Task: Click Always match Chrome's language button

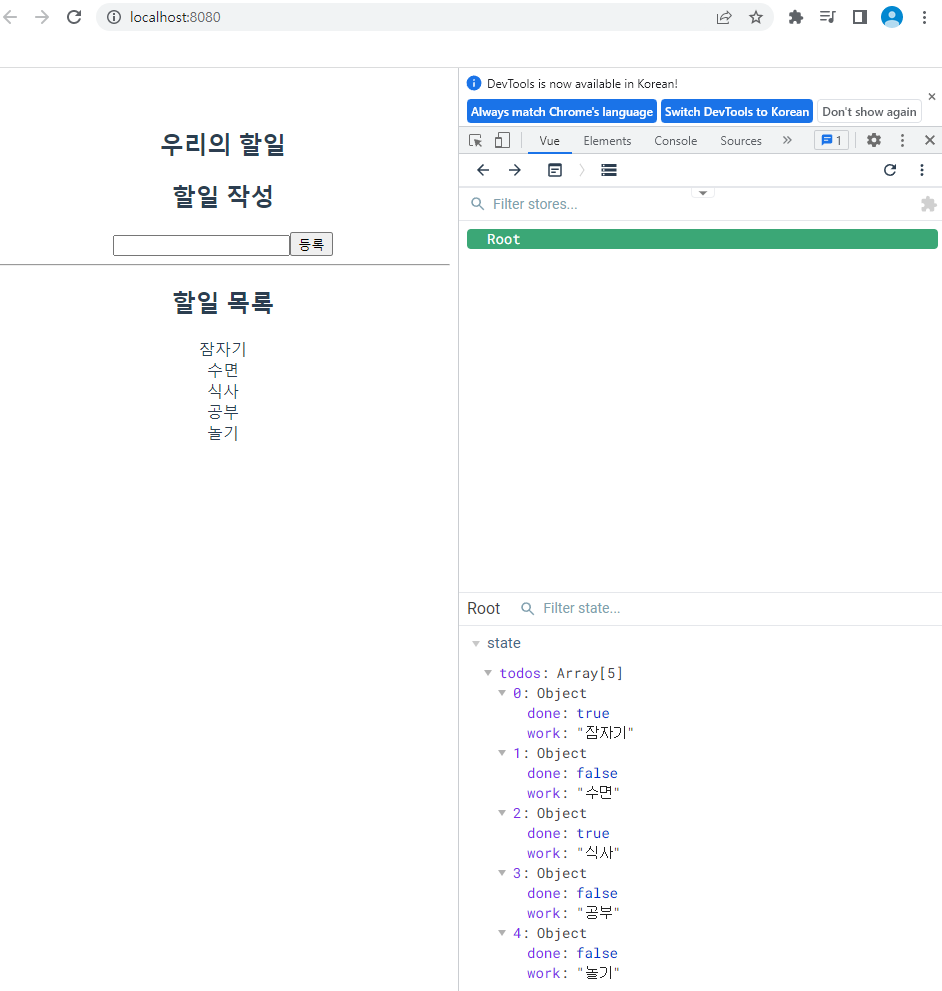Action: click(x=561, y=112)
